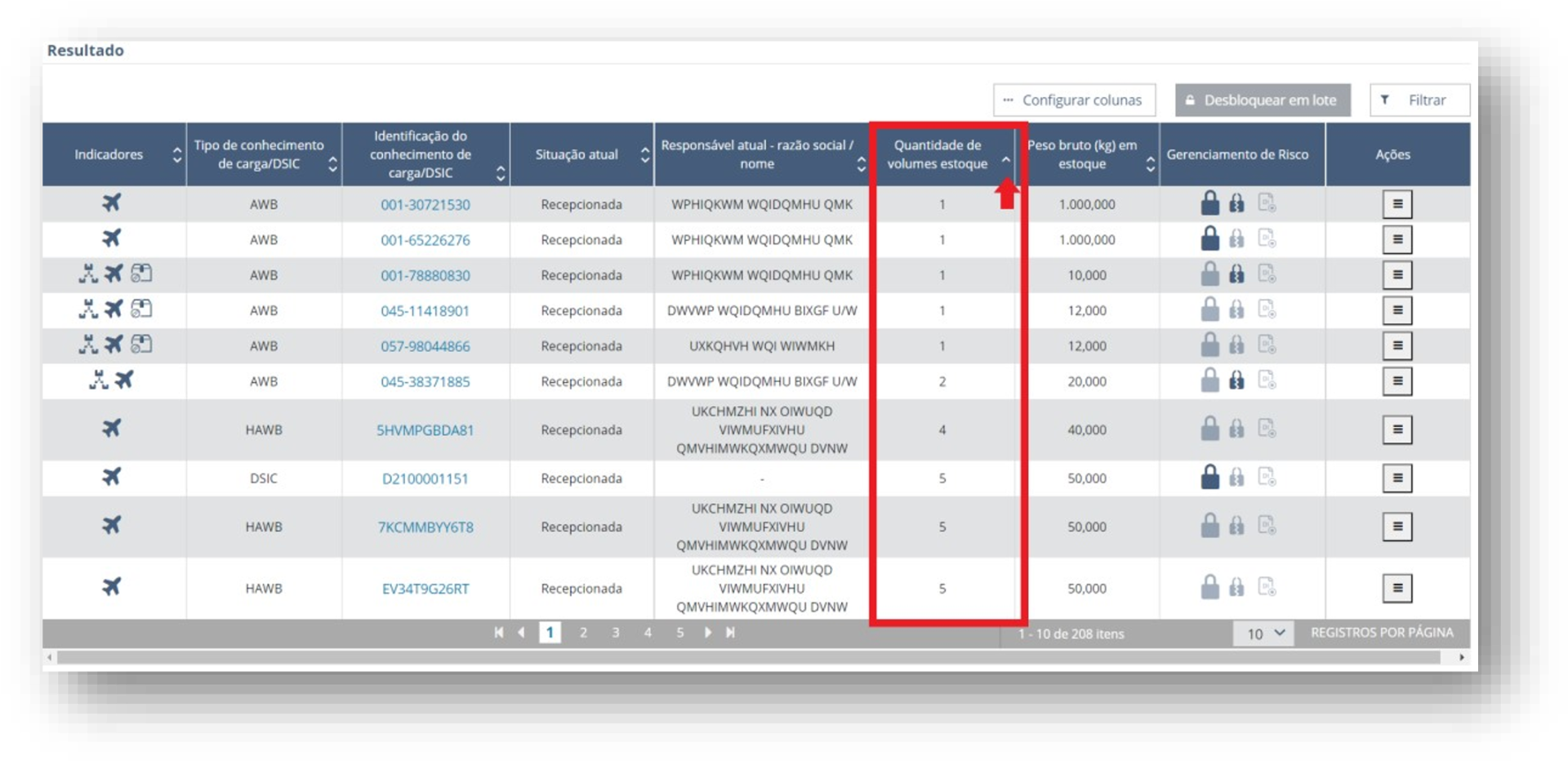Screen dimensions: 1568x761
Task: Open Configurar colunas settings
Action: coord(1074,100)
